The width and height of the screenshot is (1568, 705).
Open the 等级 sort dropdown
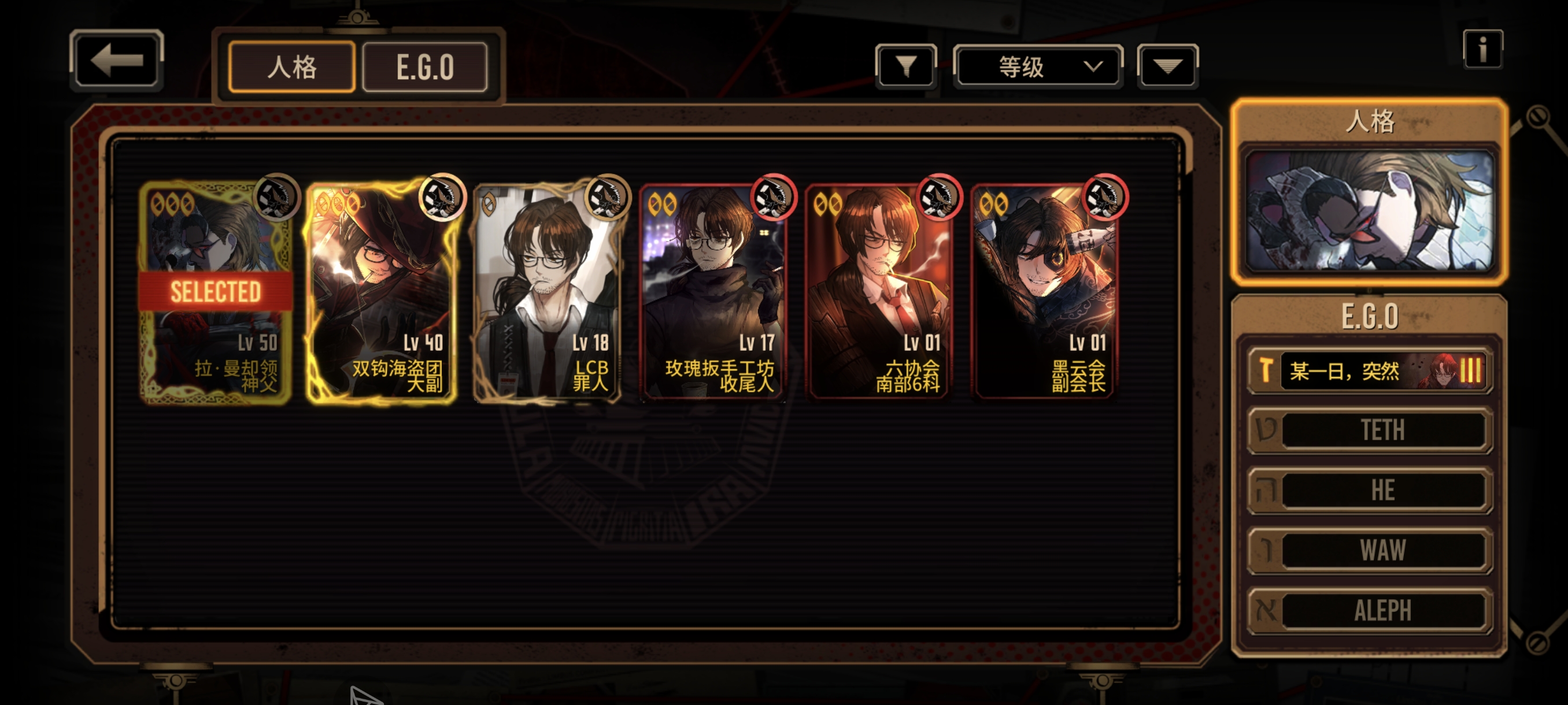pyautogui.click(x=1038, y=66)
